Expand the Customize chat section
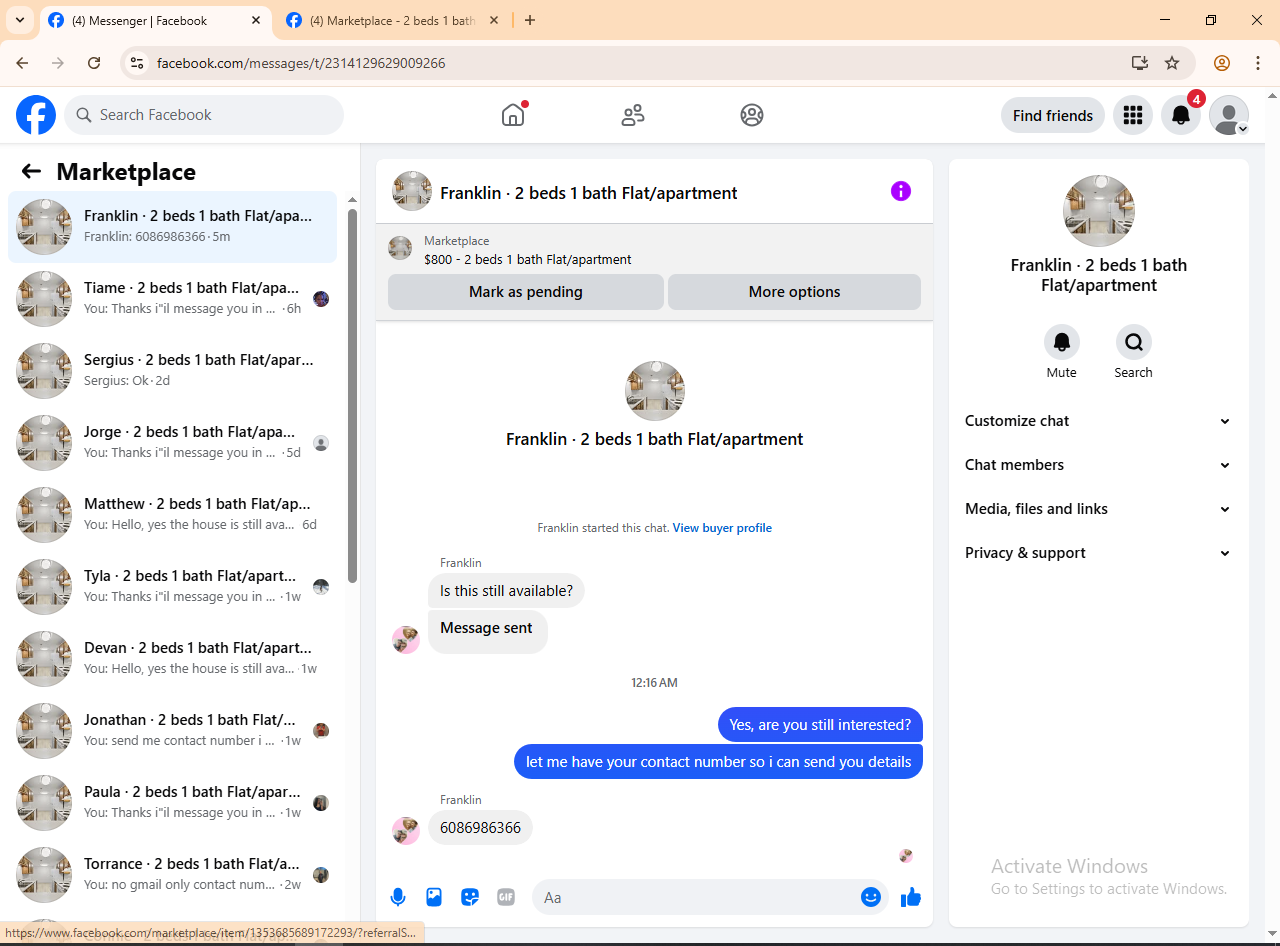This screenshot has height=946, width=1280. 1098,421
